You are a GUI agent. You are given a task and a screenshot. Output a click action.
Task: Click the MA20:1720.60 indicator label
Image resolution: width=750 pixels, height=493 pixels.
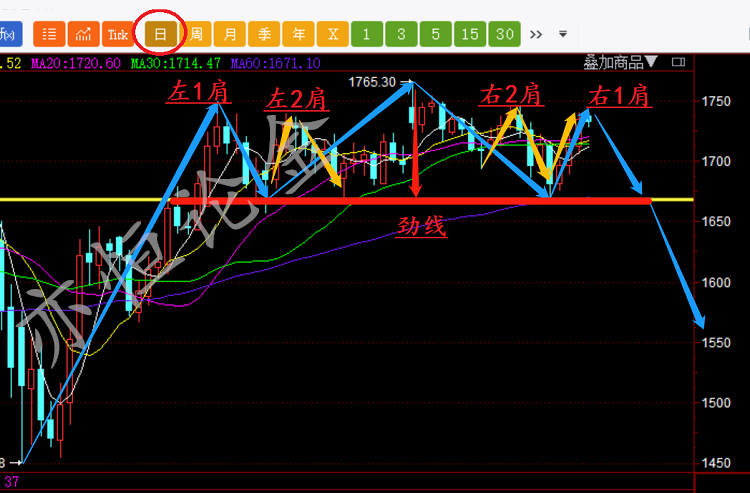76,63
